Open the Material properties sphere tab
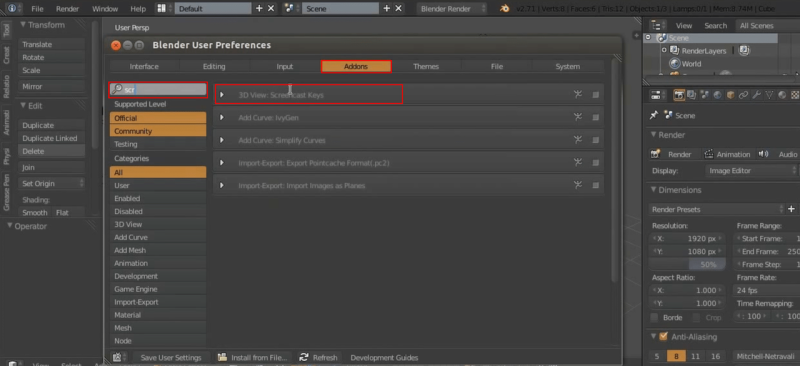This screenshot has height=366, width=800. click(x=782, y=95)
